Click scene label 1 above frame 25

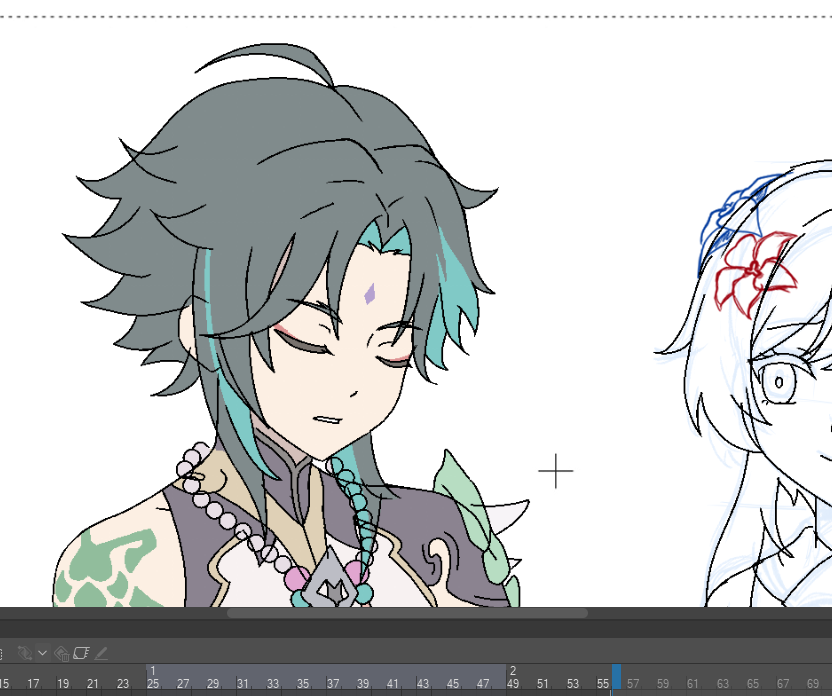point(152,671)
